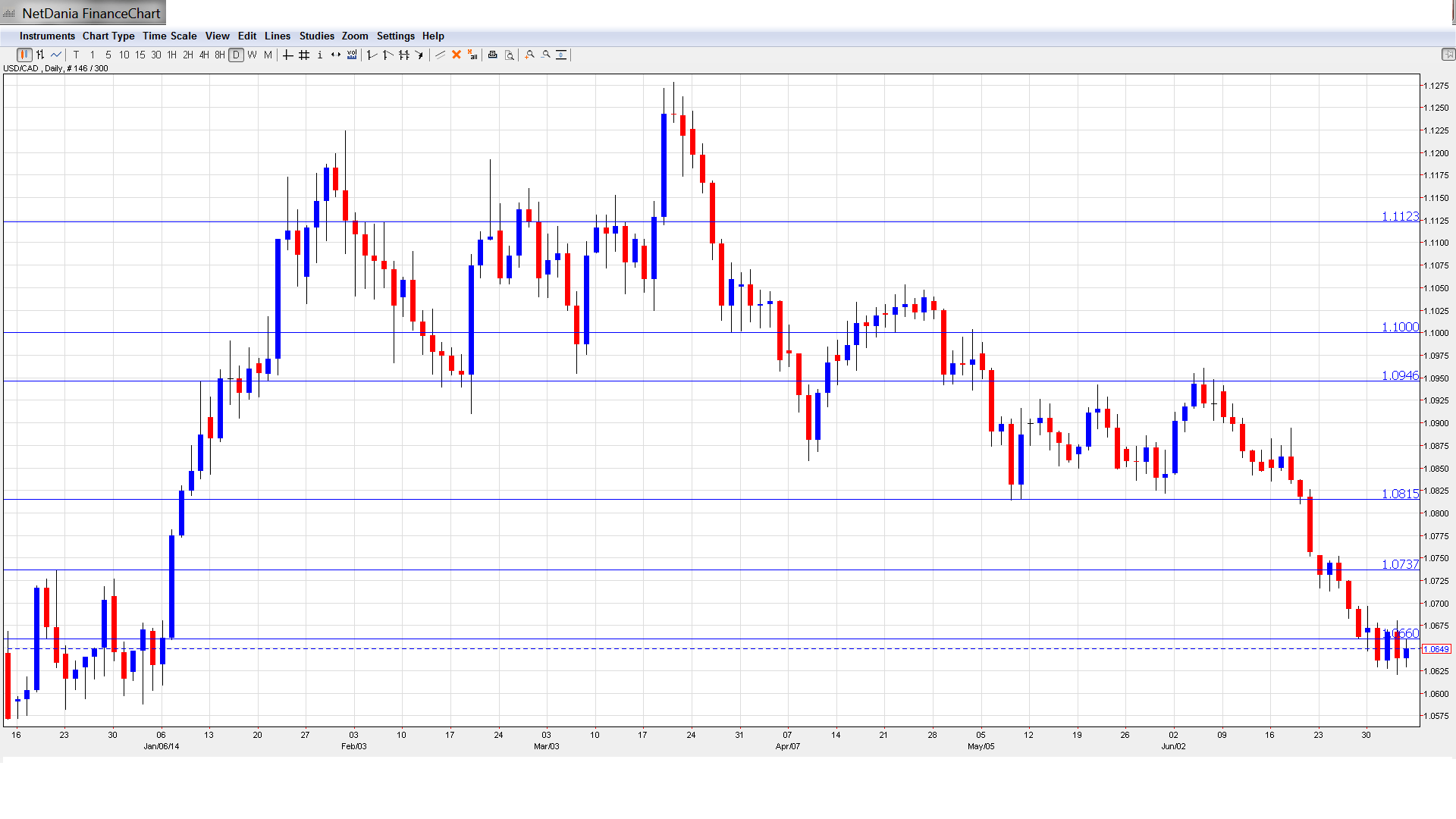Switch to the weekly 'W' time scale
The image size is (1456, 819).
(253, 55)
